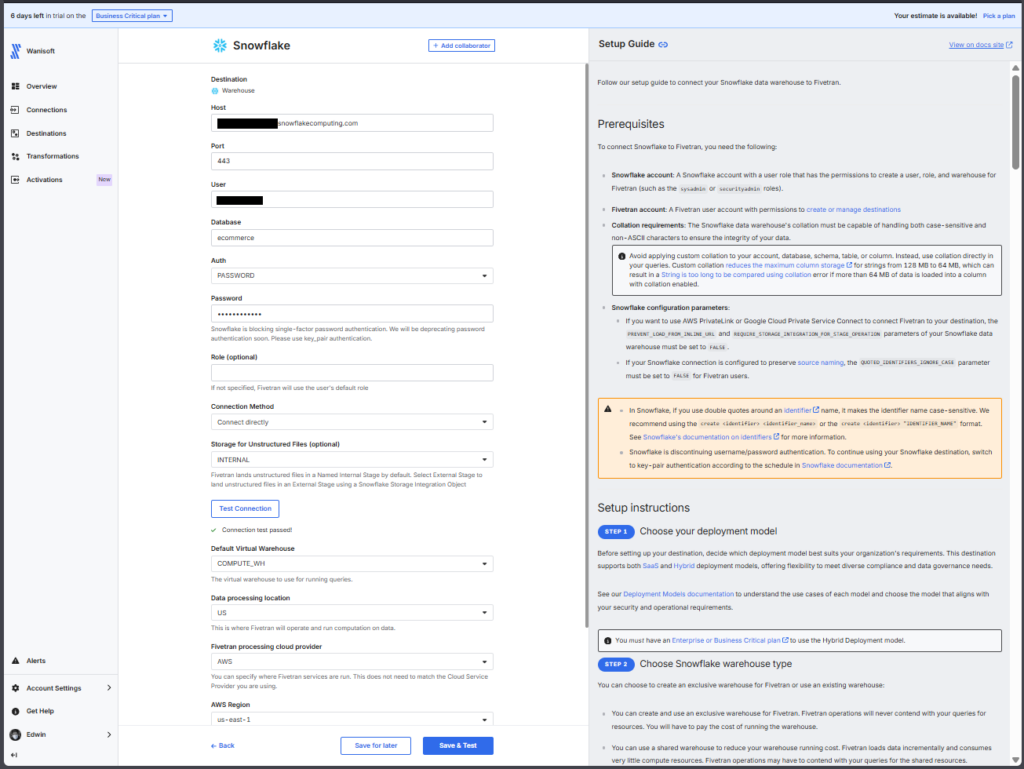Click the orange warning triangle in note
This screenshot has height=769, width=1024.
pos(608,409)
